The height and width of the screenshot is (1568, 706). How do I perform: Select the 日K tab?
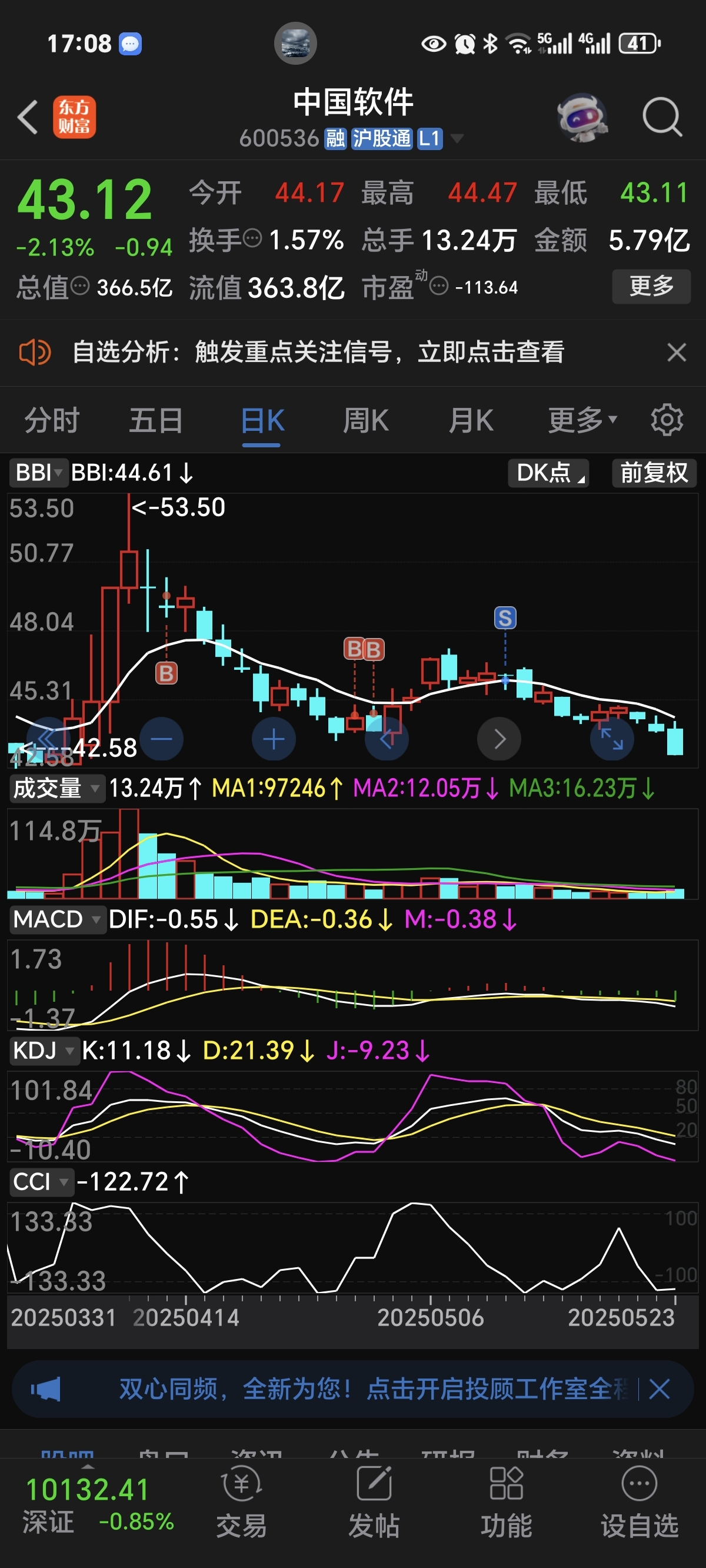(262, 420)
